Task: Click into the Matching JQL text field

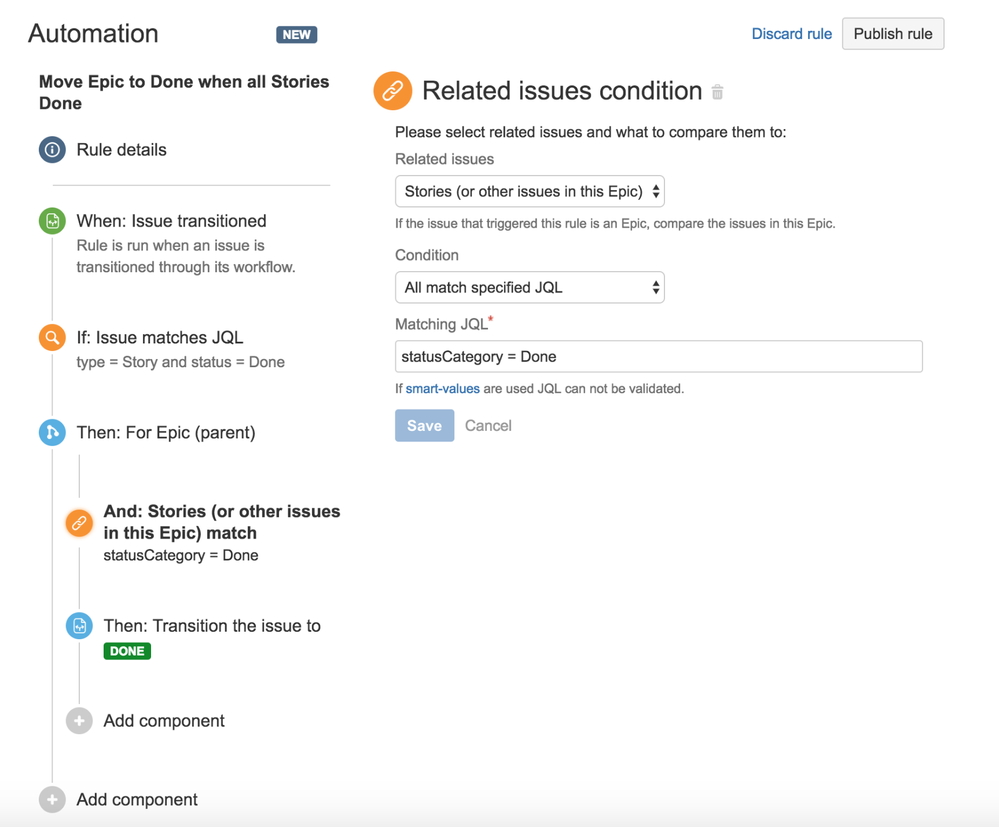Action: tap(658, 357)
